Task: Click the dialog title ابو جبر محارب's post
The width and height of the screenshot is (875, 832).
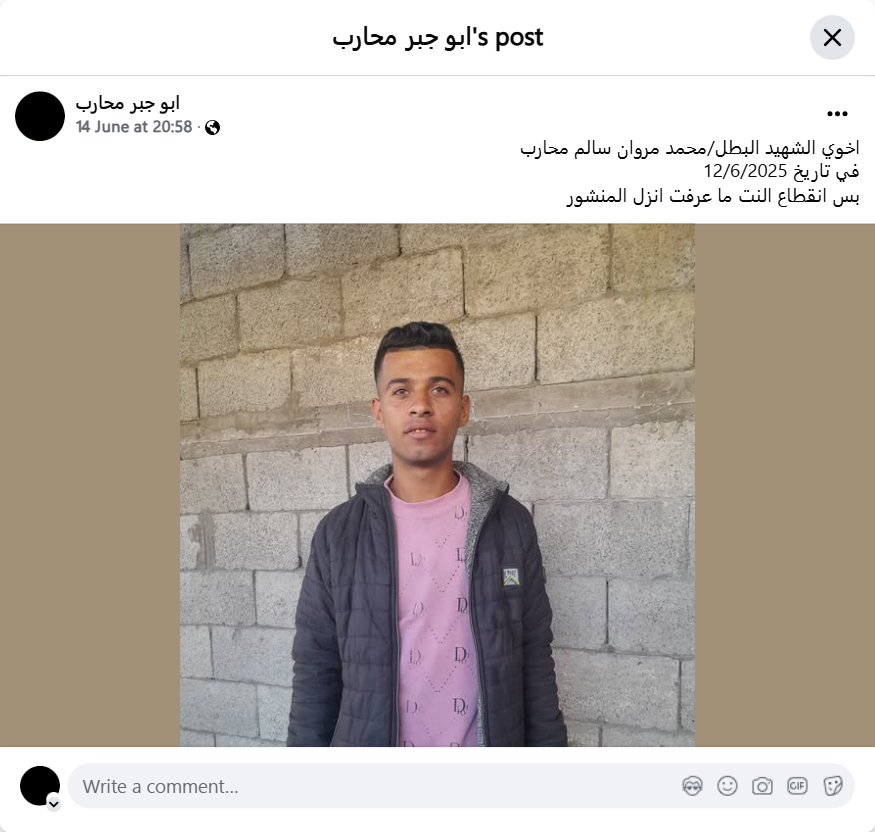Action: point(438,37)
